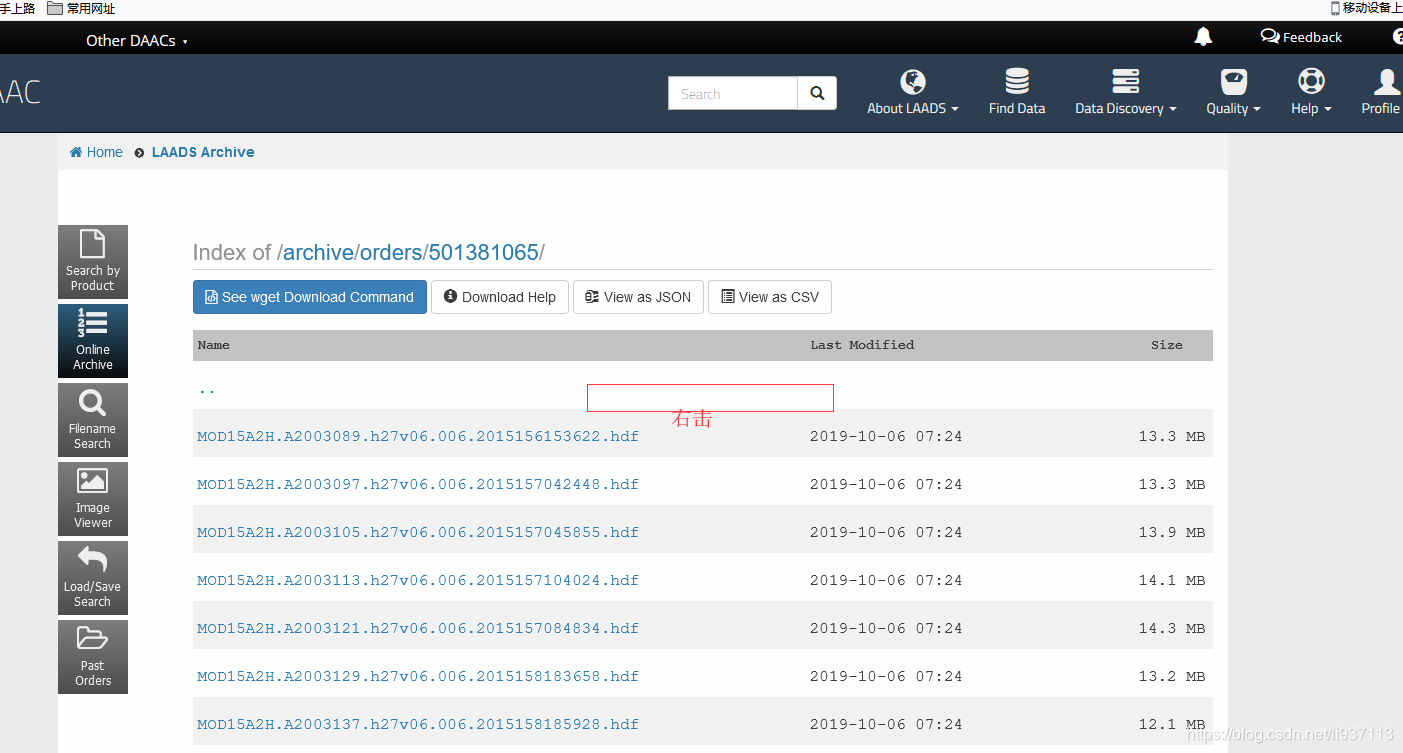
Task: Open the 501381065 path link in the heading
Action: pyautogui.click(x=484, y=253)
